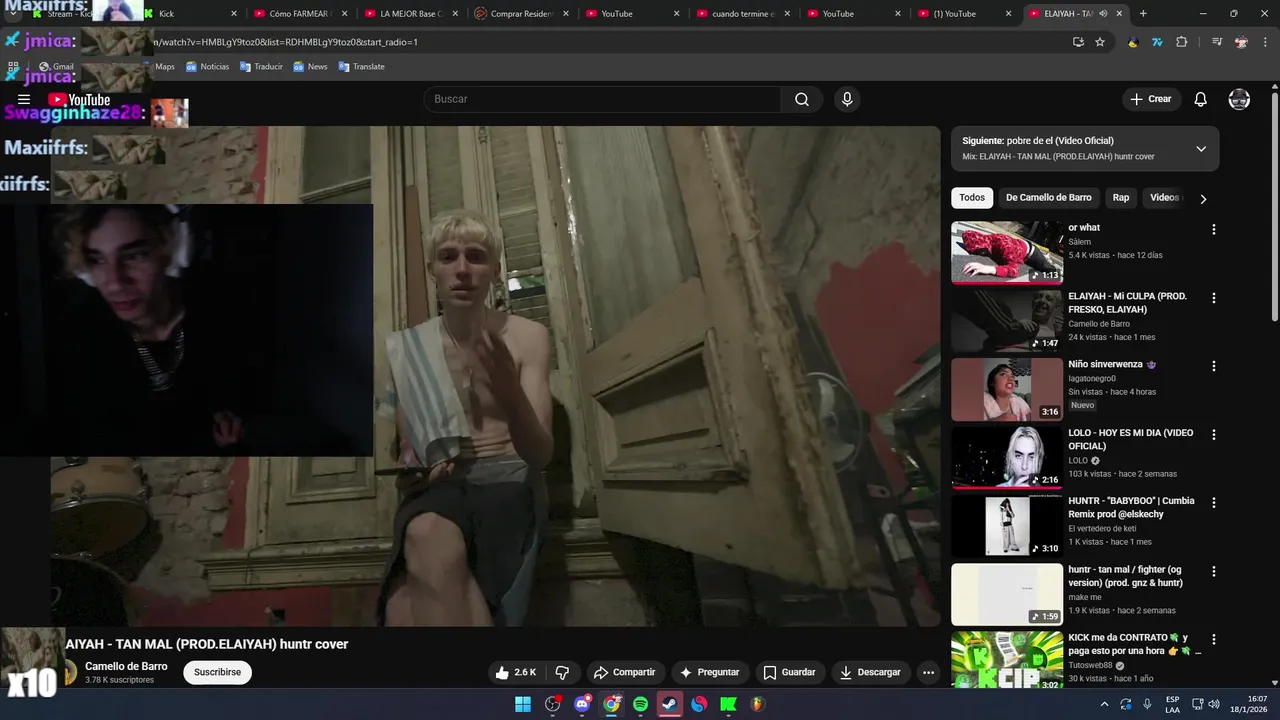Click the dislike thumbs-down button

(562, 672)
